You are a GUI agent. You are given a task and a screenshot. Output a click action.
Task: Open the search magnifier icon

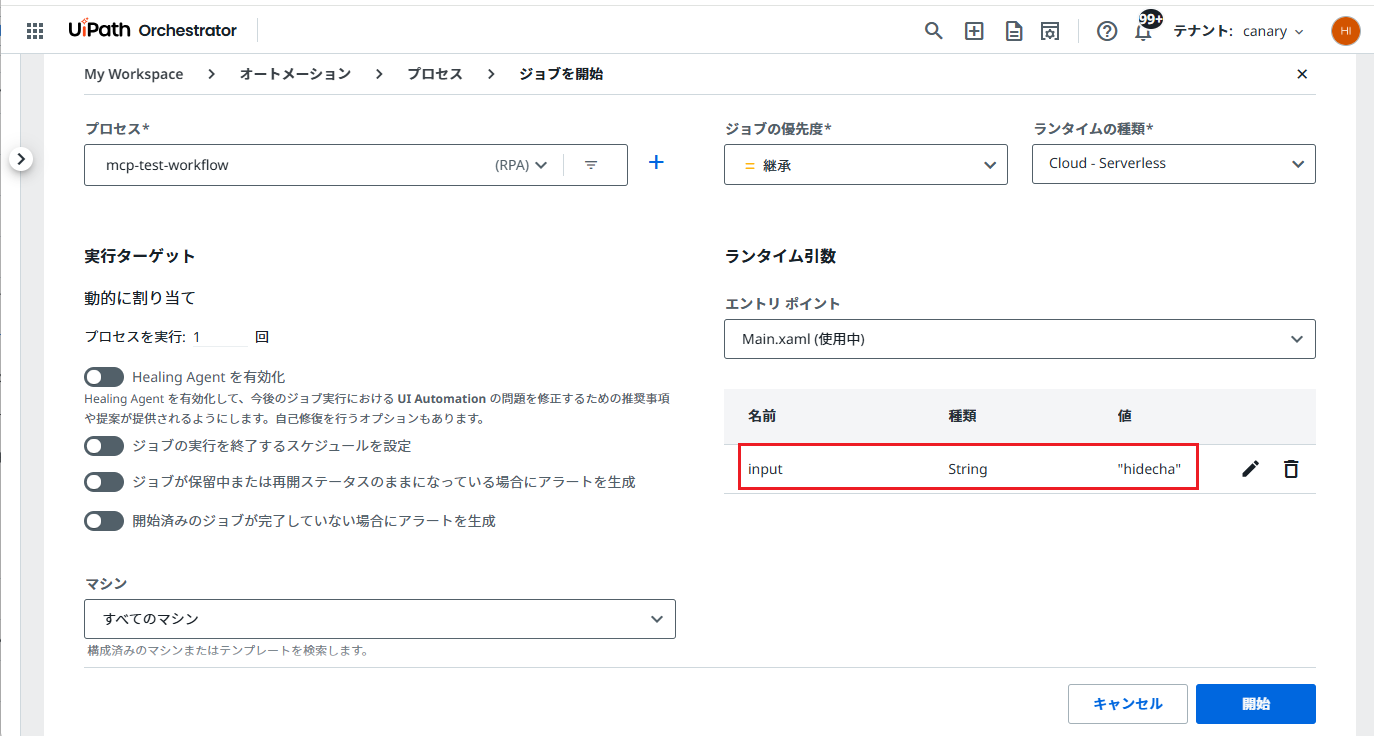click(x=934, y=31)
